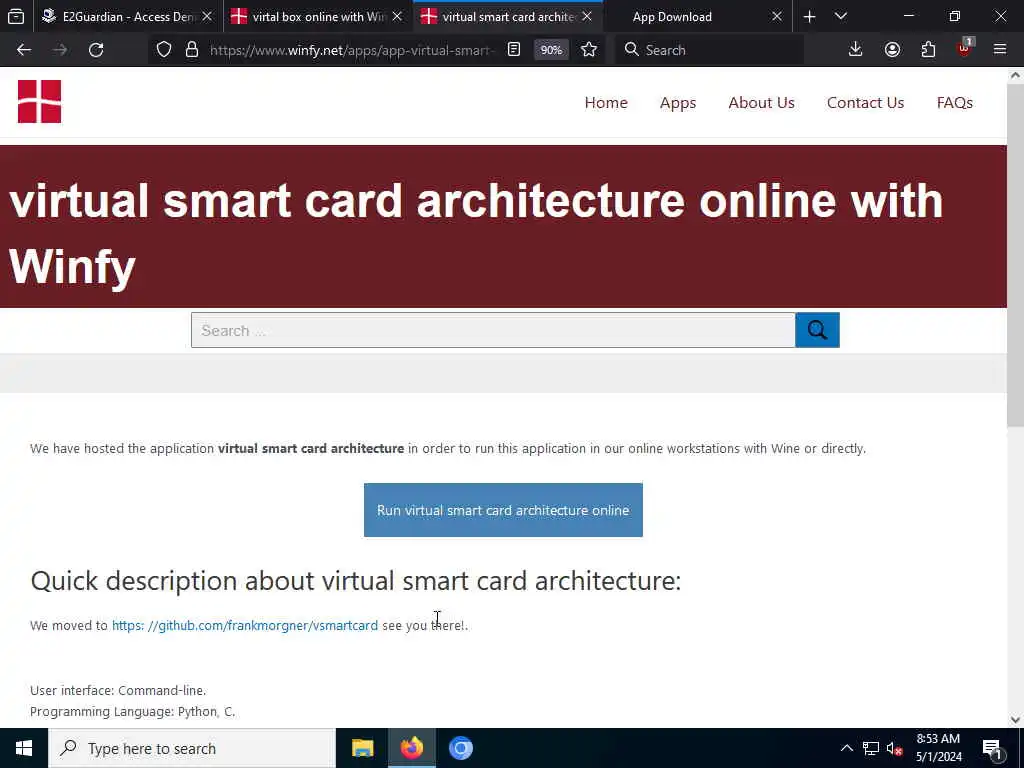Switch to virtal box online tab

coord(318,17)
